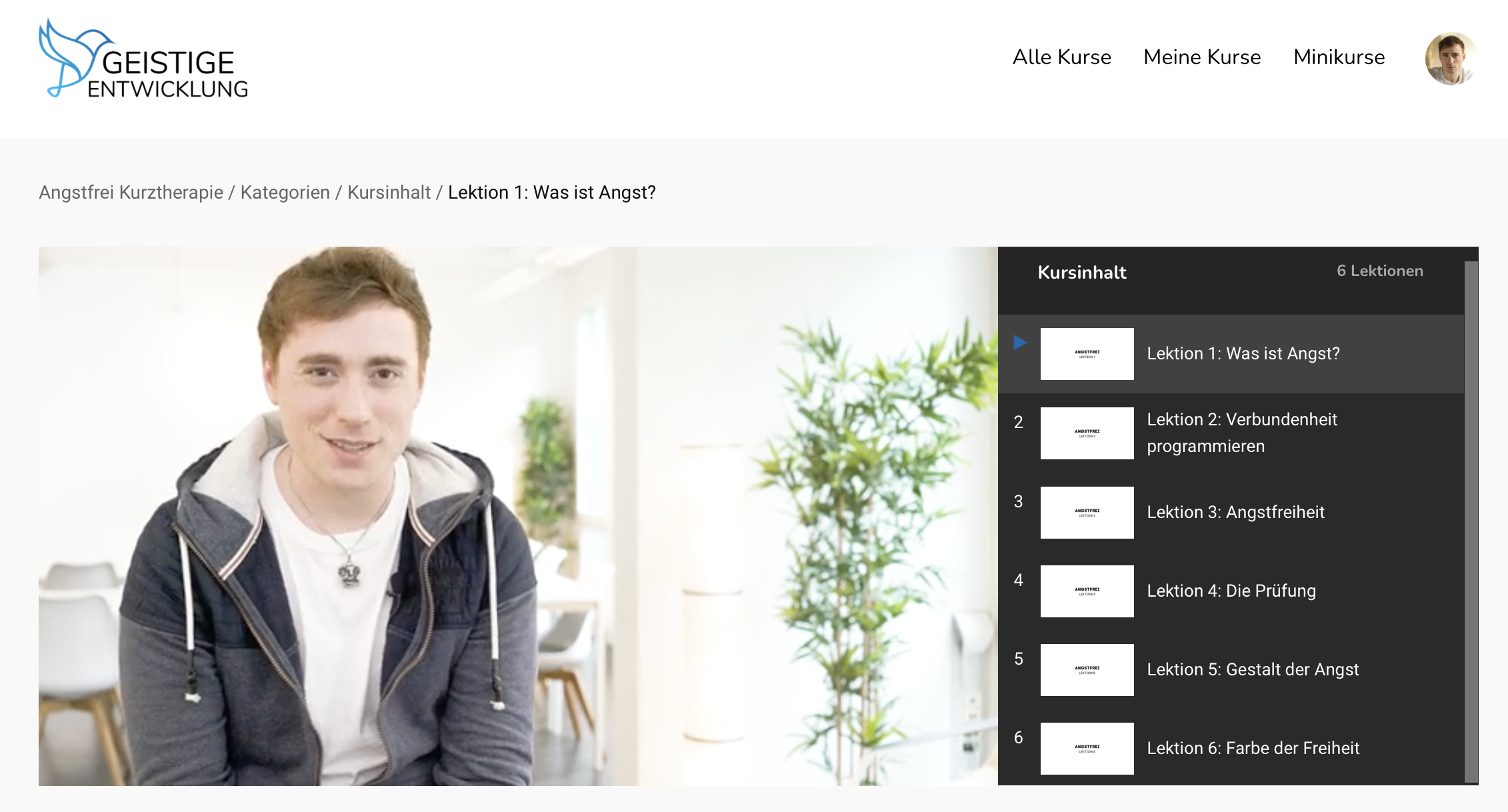Click the Kursinhalt breadcrumb link
The width and height of the screenshot is (1508, 812).
pyautogui.click(x=389, y=193)
